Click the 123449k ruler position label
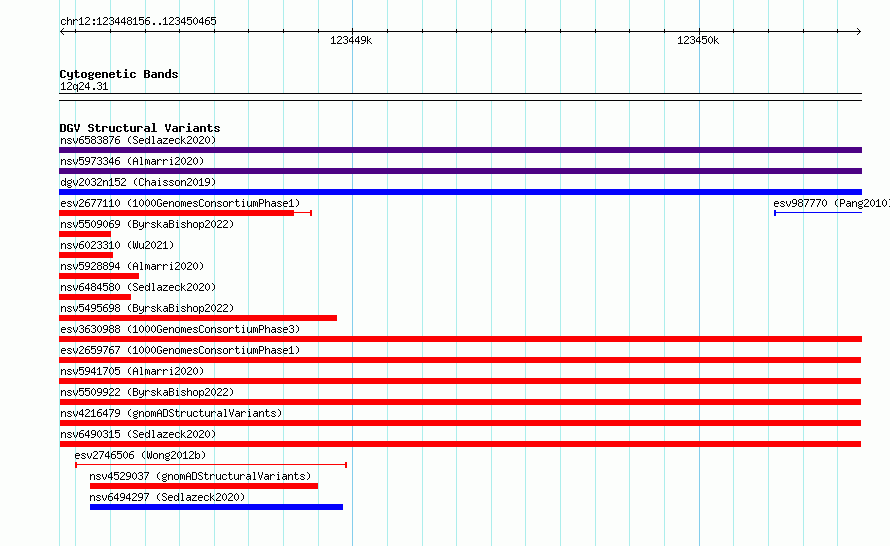This screenshot has height=546, width=890. [x=351, y=40]
